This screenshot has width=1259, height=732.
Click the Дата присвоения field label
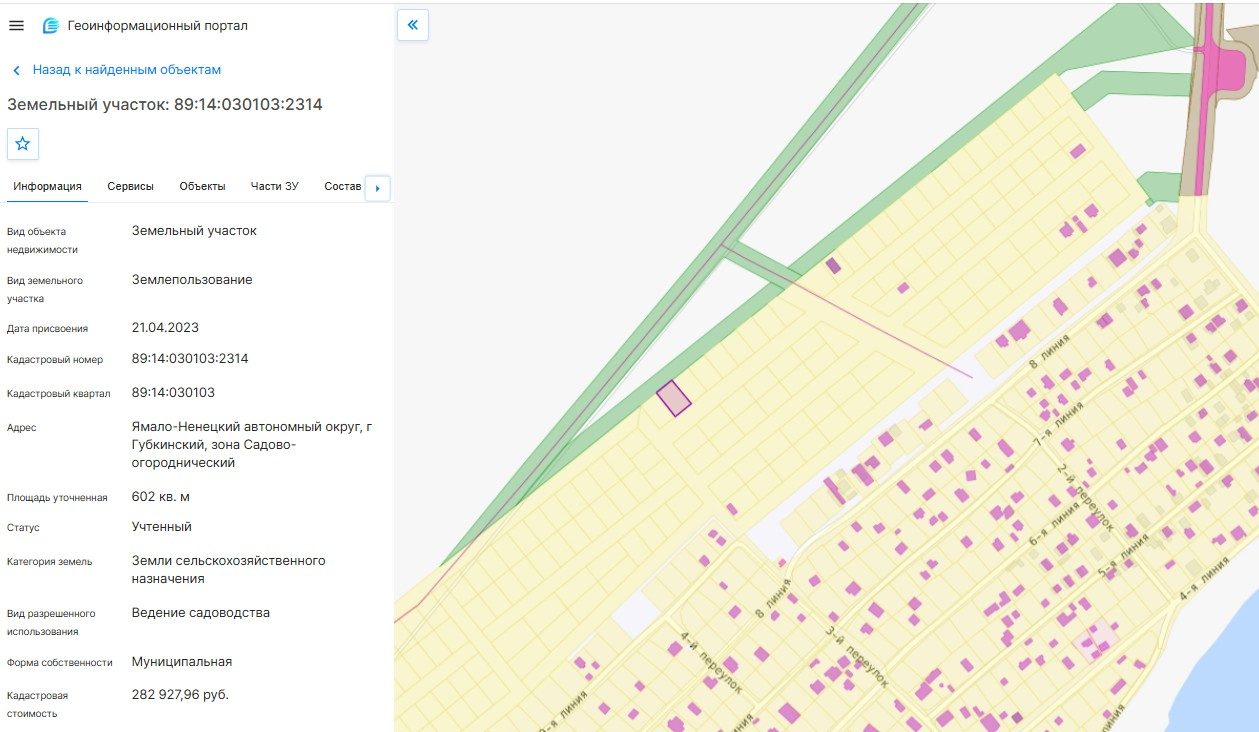(x=48, y=329)
